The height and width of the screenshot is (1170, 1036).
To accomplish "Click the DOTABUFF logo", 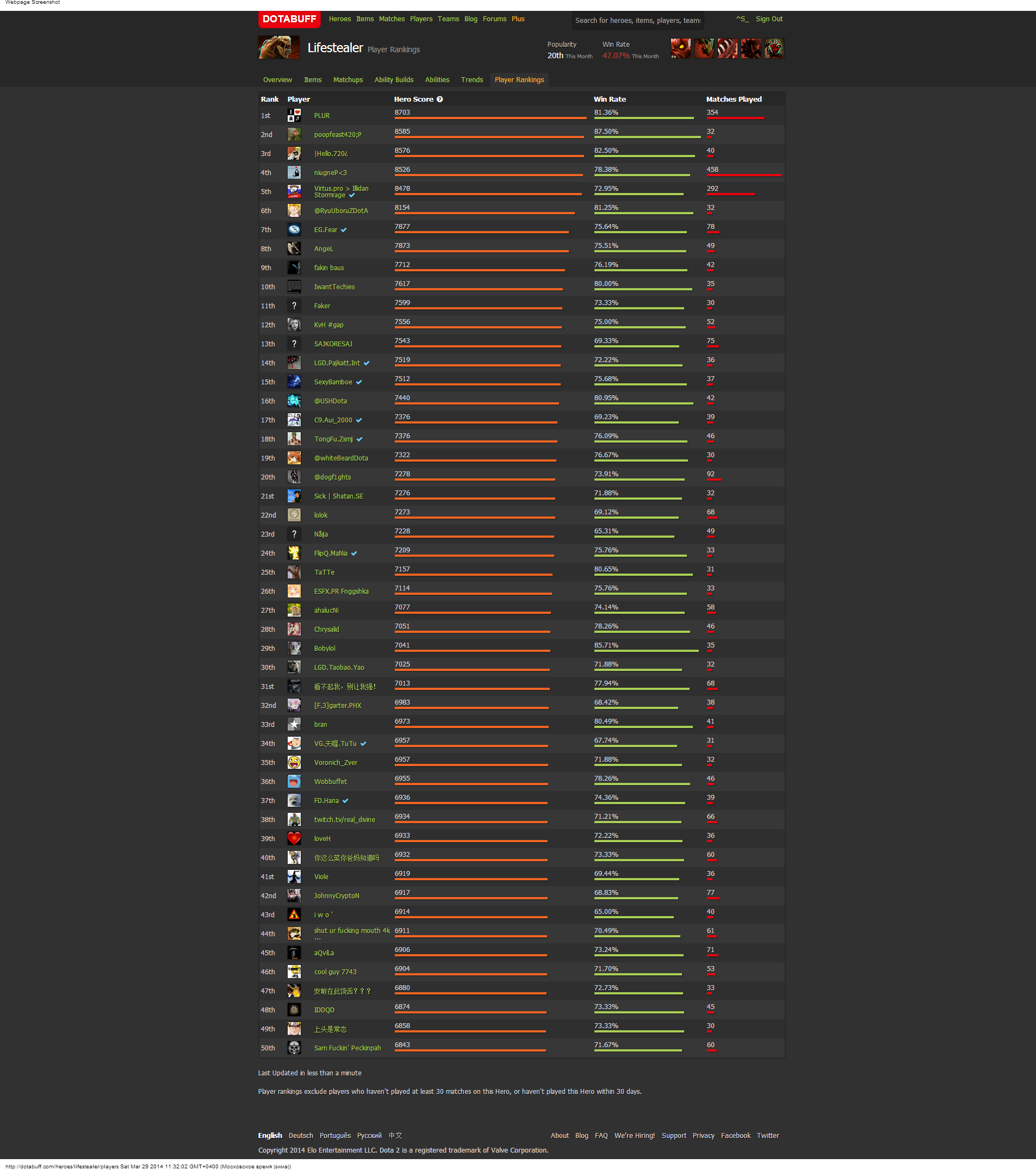I will pyautogui.click(x=289, y=19).
